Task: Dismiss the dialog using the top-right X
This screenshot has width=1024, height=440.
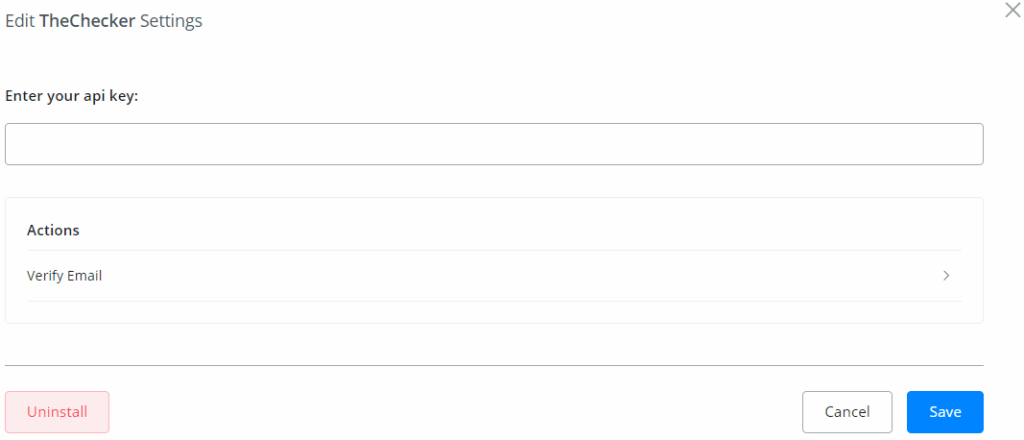Action: 1012,11
